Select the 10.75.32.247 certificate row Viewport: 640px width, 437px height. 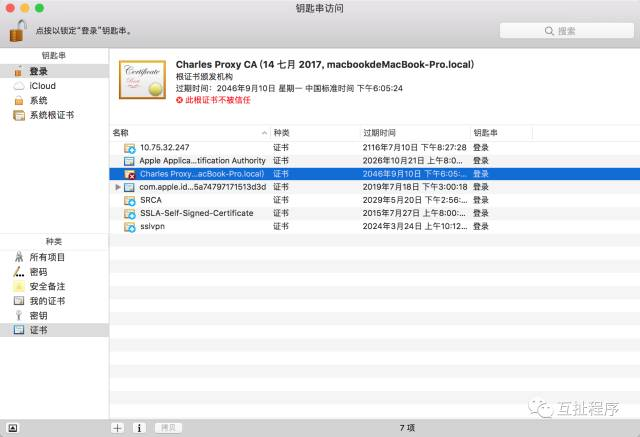pyautogui.click(x=374, y=148)
